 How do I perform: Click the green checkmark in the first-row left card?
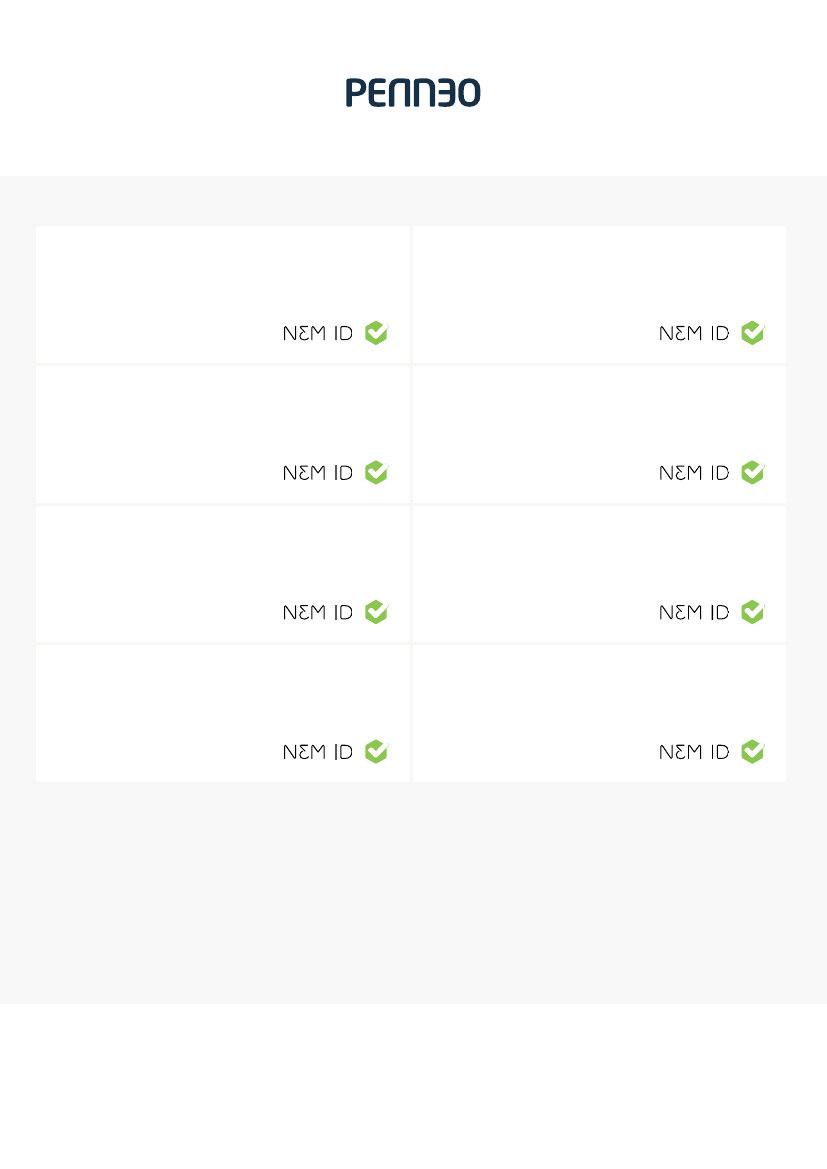tap(377, 333)
